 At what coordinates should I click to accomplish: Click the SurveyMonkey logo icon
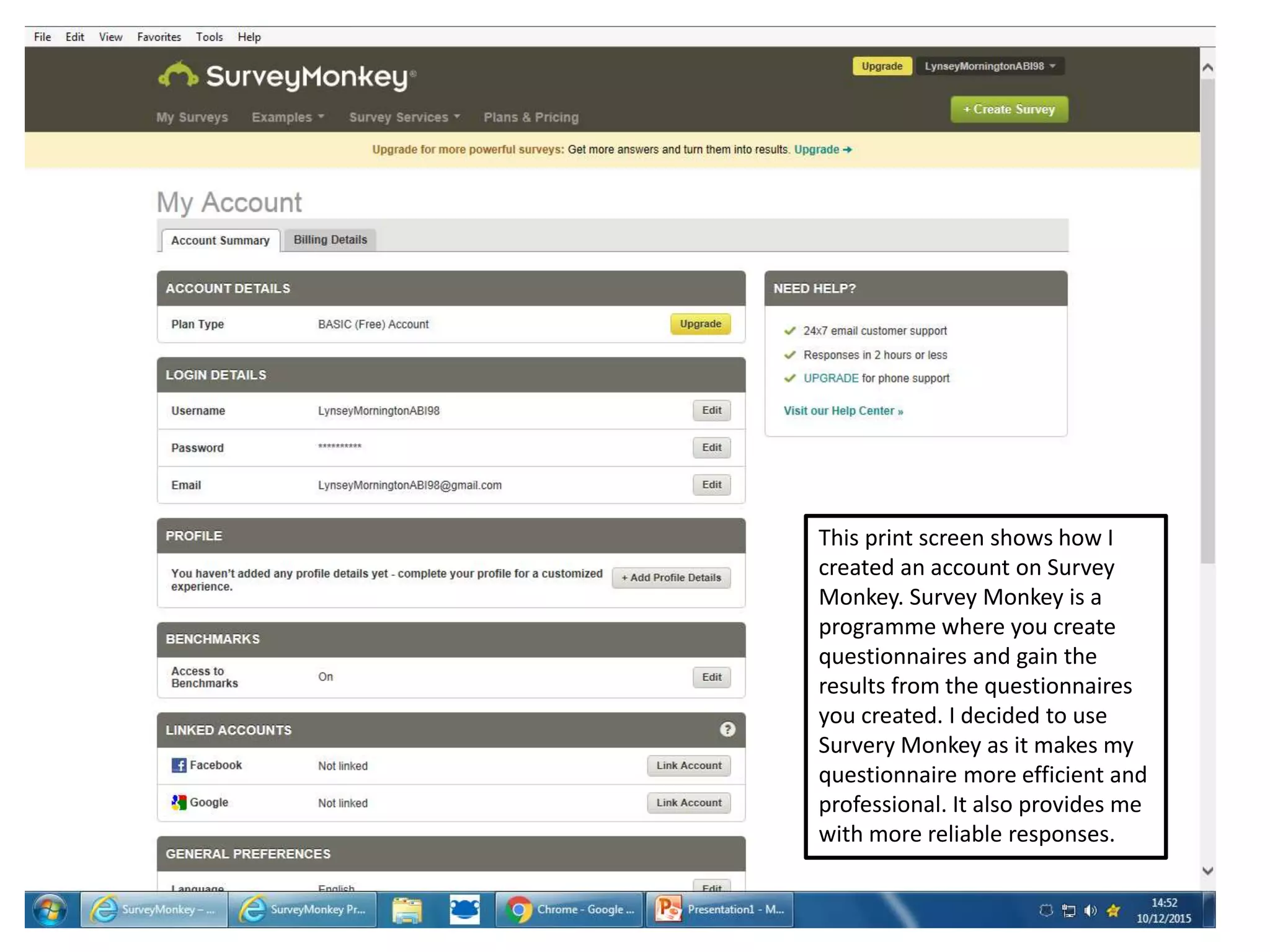178,76
